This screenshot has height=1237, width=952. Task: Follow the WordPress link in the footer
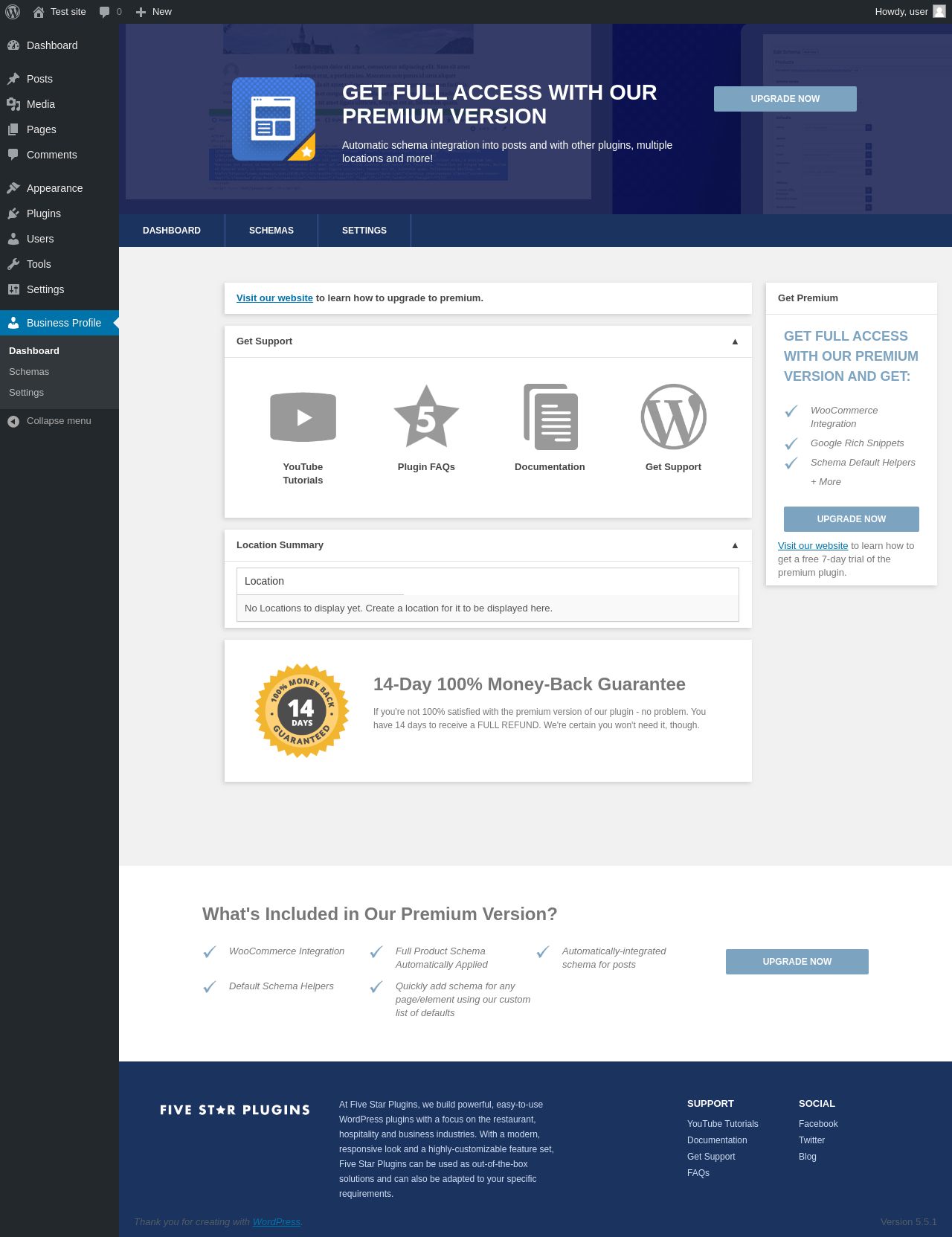(x=277, y=1222)
